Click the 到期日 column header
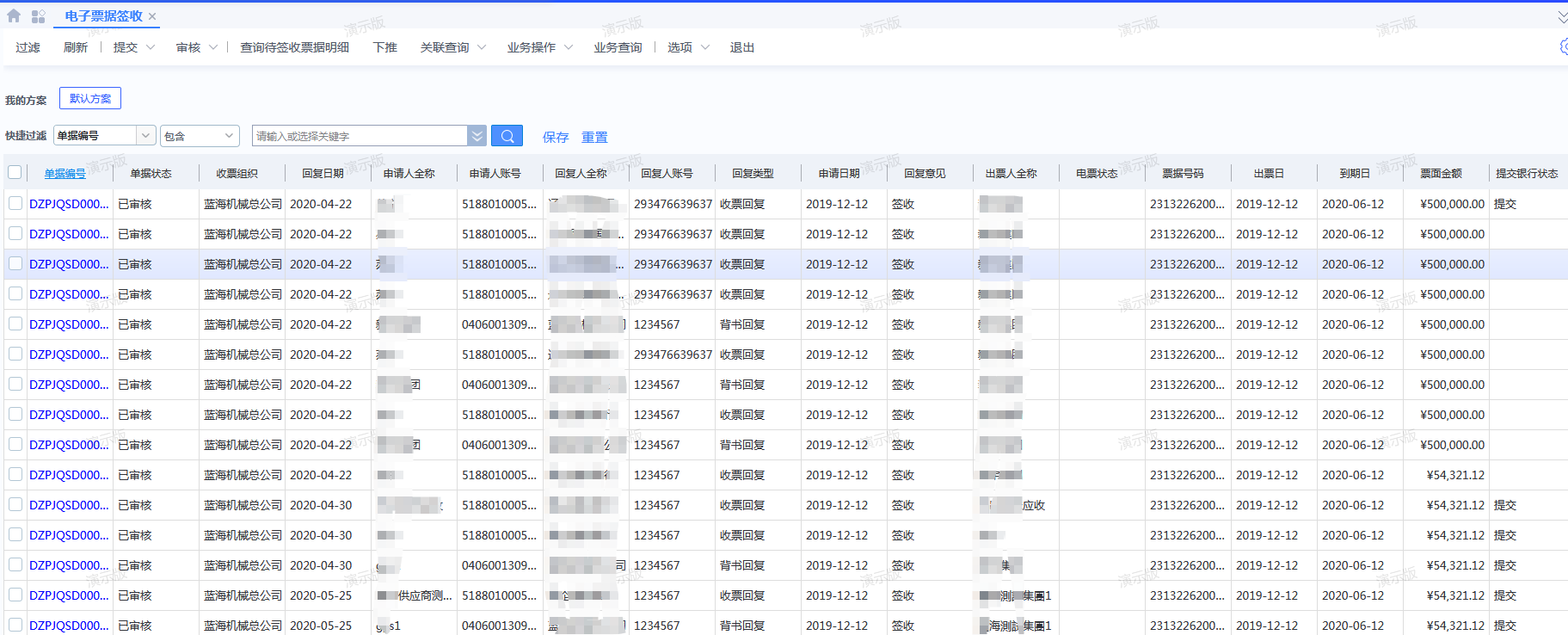The width and height of the screenshot is (1568, 635). [1355, 173]
